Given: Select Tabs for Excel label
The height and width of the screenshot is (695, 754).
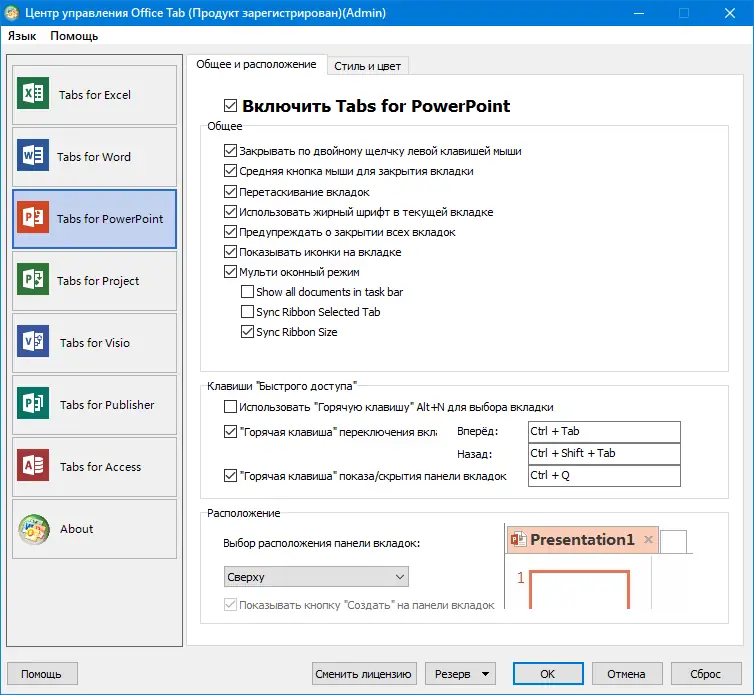Looking at the screenshot, I should click(x=95, y=95).
